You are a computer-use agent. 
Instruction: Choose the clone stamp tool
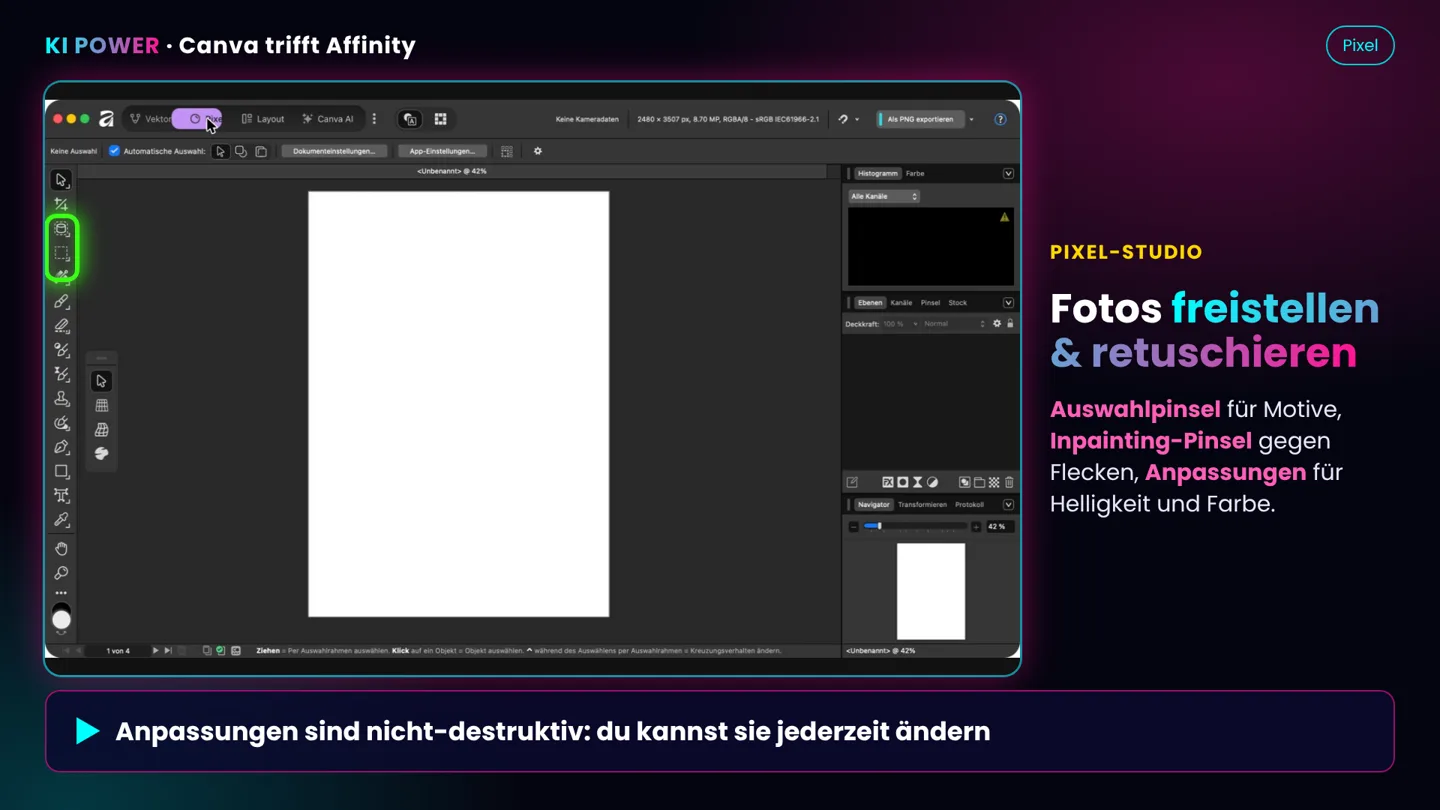tap(61, 399)
